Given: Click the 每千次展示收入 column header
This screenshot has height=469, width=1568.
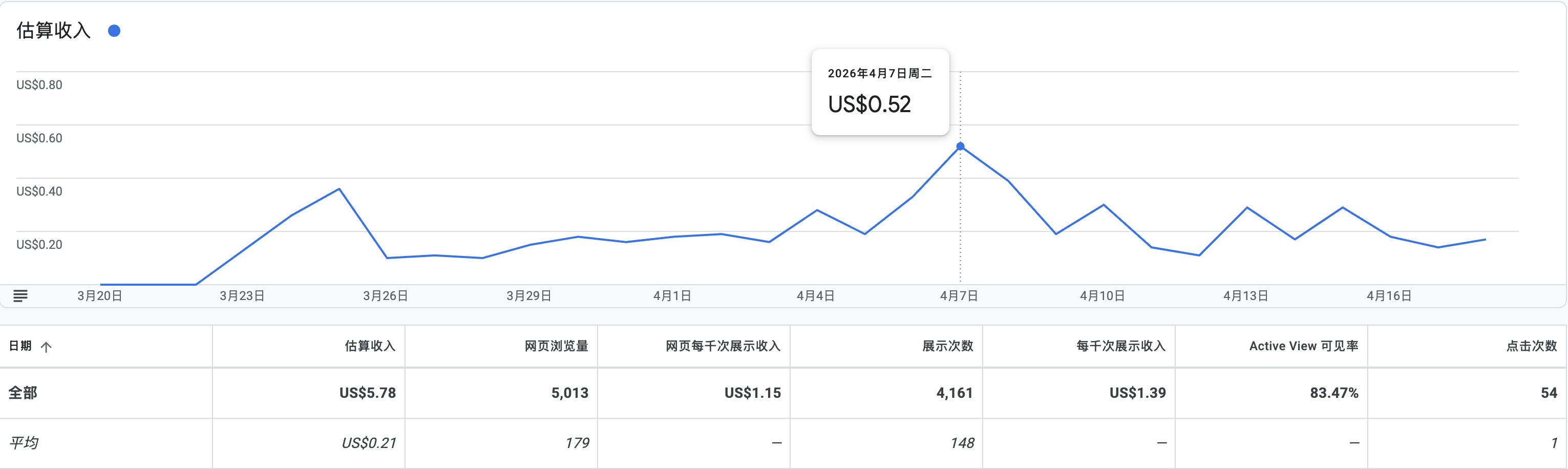Looking at the screenshot, I should click(1120, 346).
